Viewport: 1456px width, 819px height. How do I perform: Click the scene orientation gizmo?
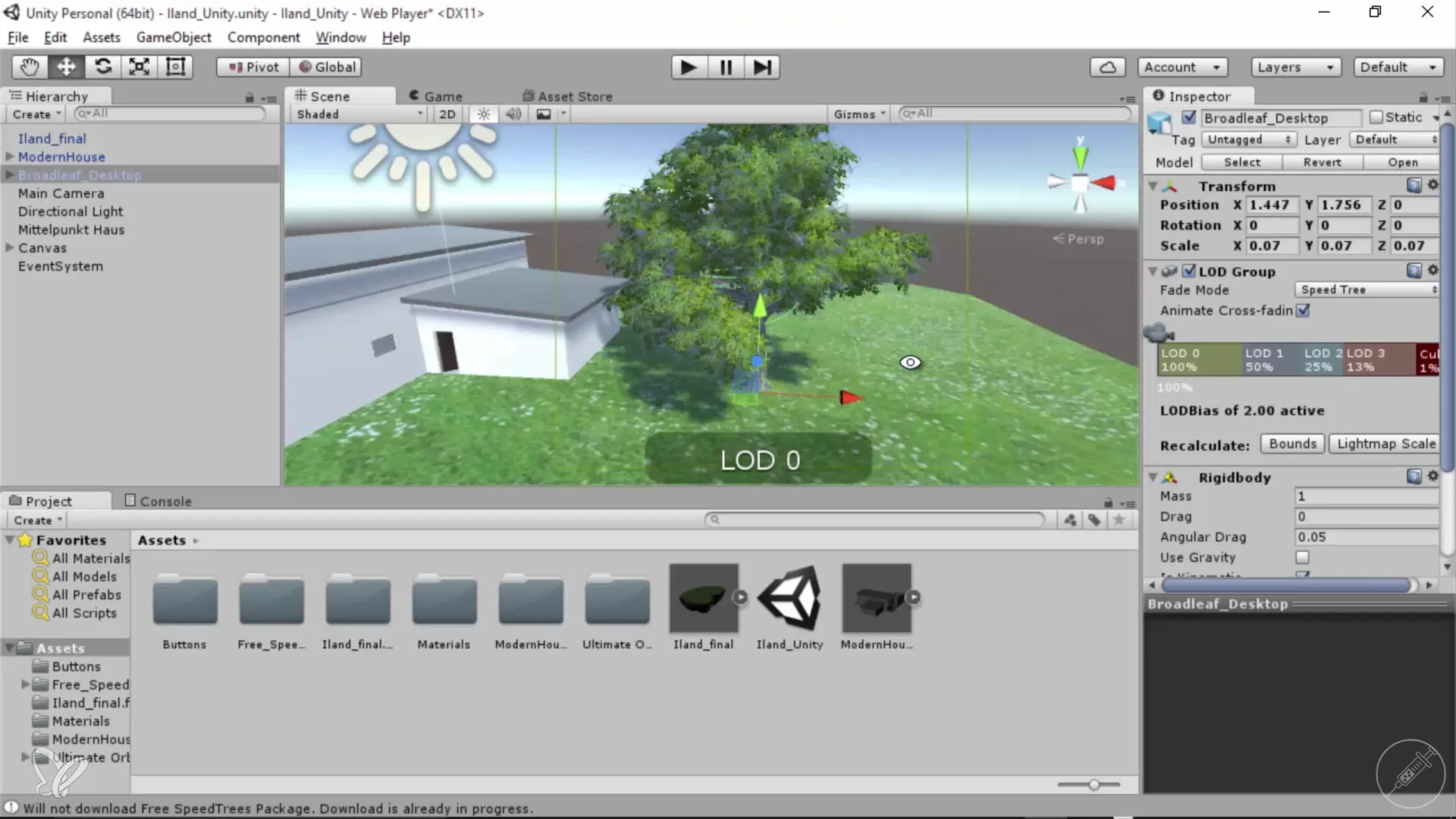[1080, 182]
